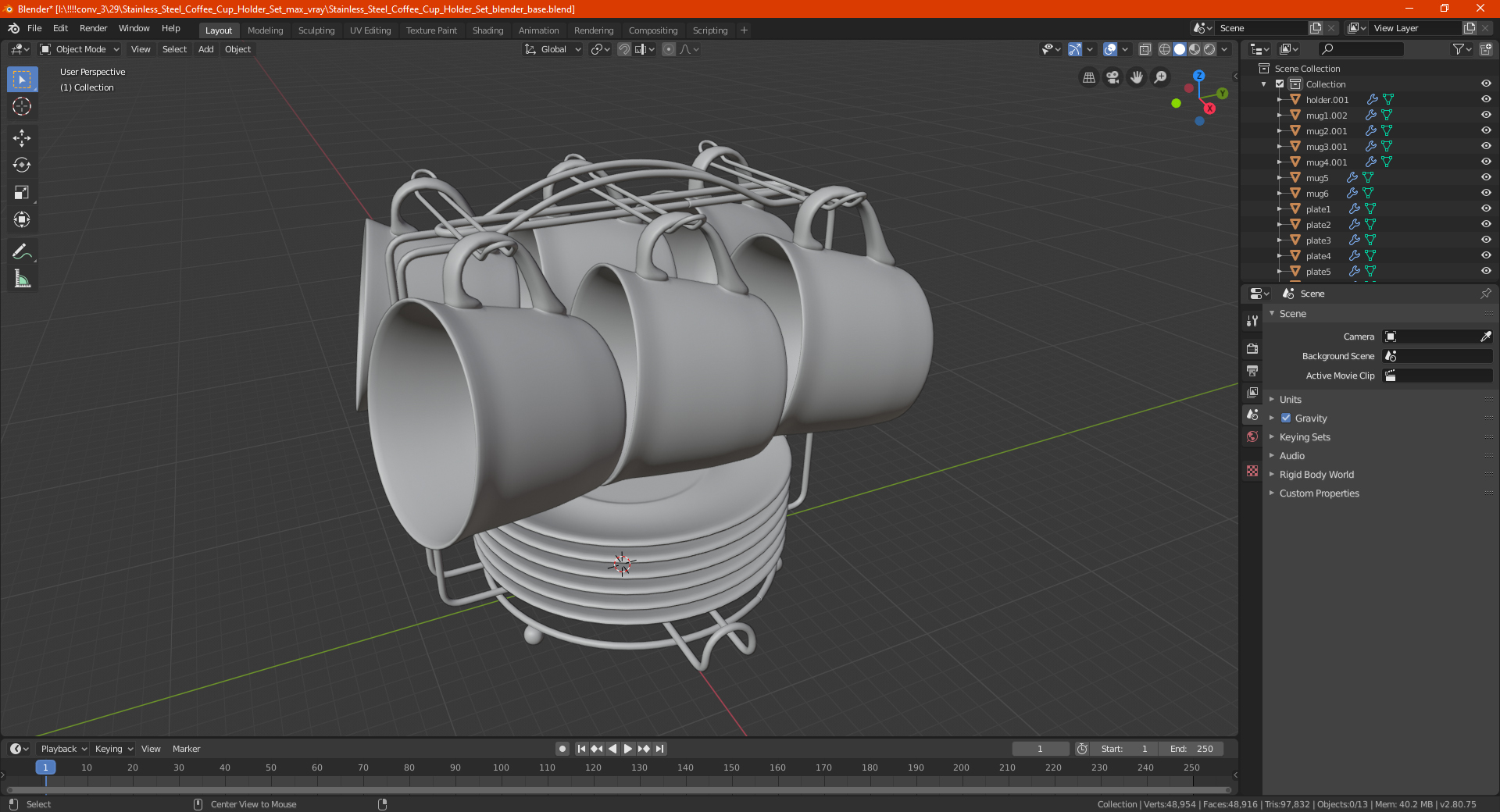Open the Object Mode dropdown
This screenshot has height=812, width=1500.
click(x=80, y=49)
